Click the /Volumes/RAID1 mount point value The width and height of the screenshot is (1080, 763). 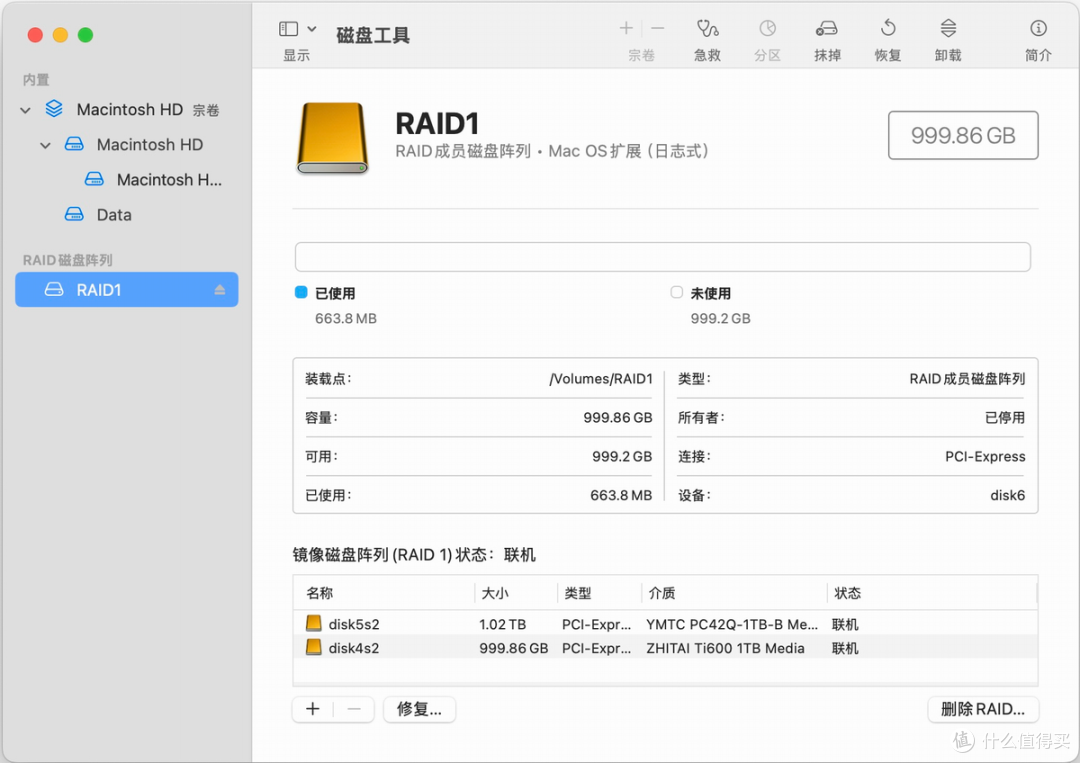point(601,379)
